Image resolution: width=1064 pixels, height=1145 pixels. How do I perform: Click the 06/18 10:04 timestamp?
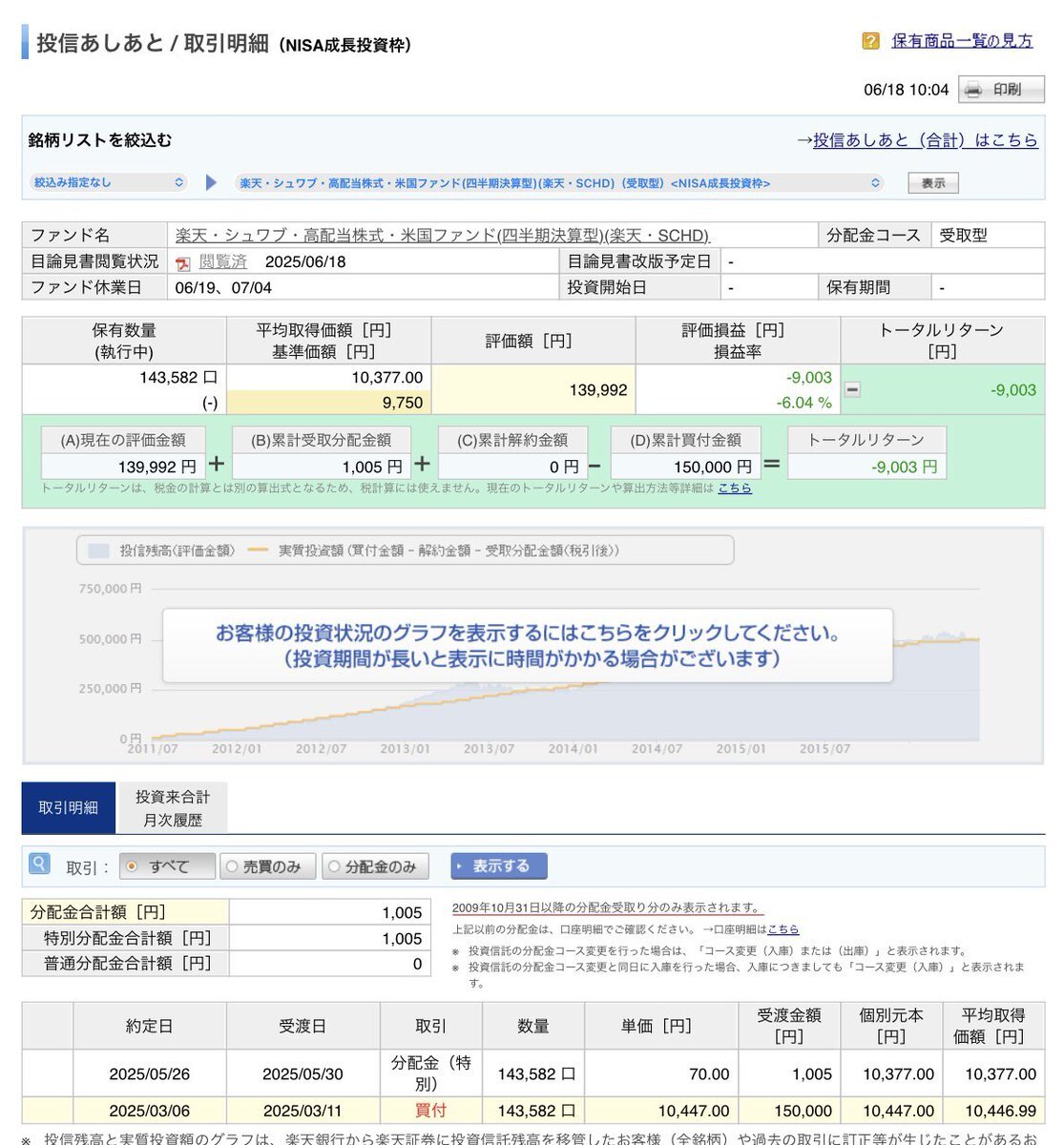tap(907, 90)
